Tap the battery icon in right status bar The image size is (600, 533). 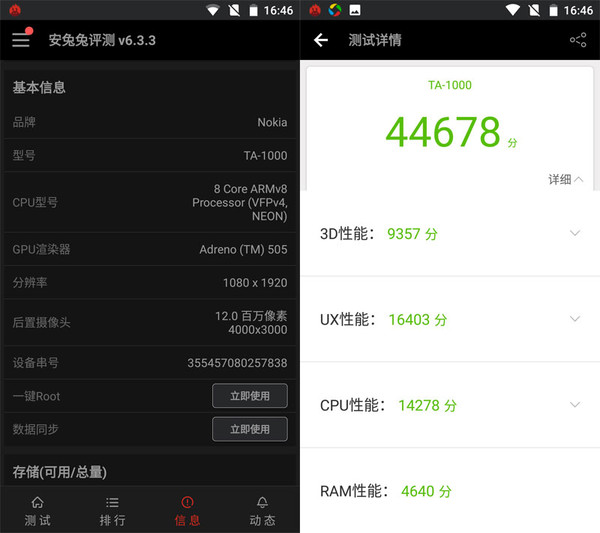click(553, 10)
